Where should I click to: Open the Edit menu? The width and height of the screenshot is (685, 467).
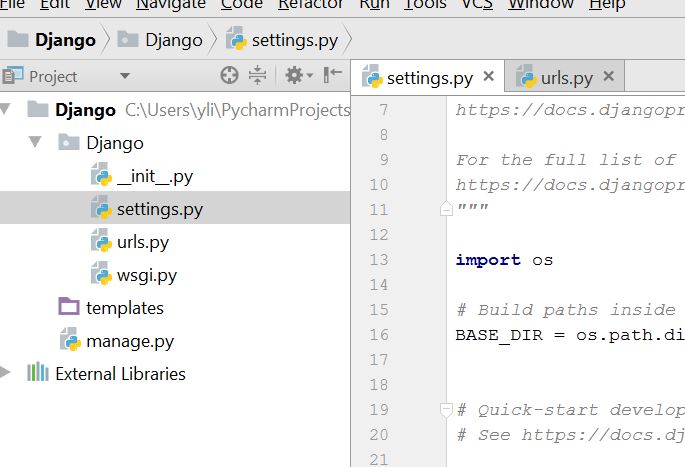(55, 4)
